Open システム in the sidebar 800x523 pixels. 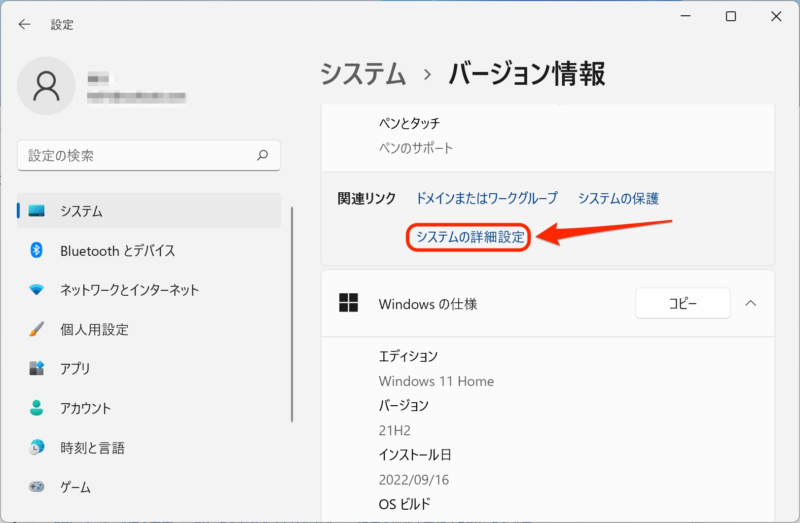pyautogui.click(x=149, y=211)
